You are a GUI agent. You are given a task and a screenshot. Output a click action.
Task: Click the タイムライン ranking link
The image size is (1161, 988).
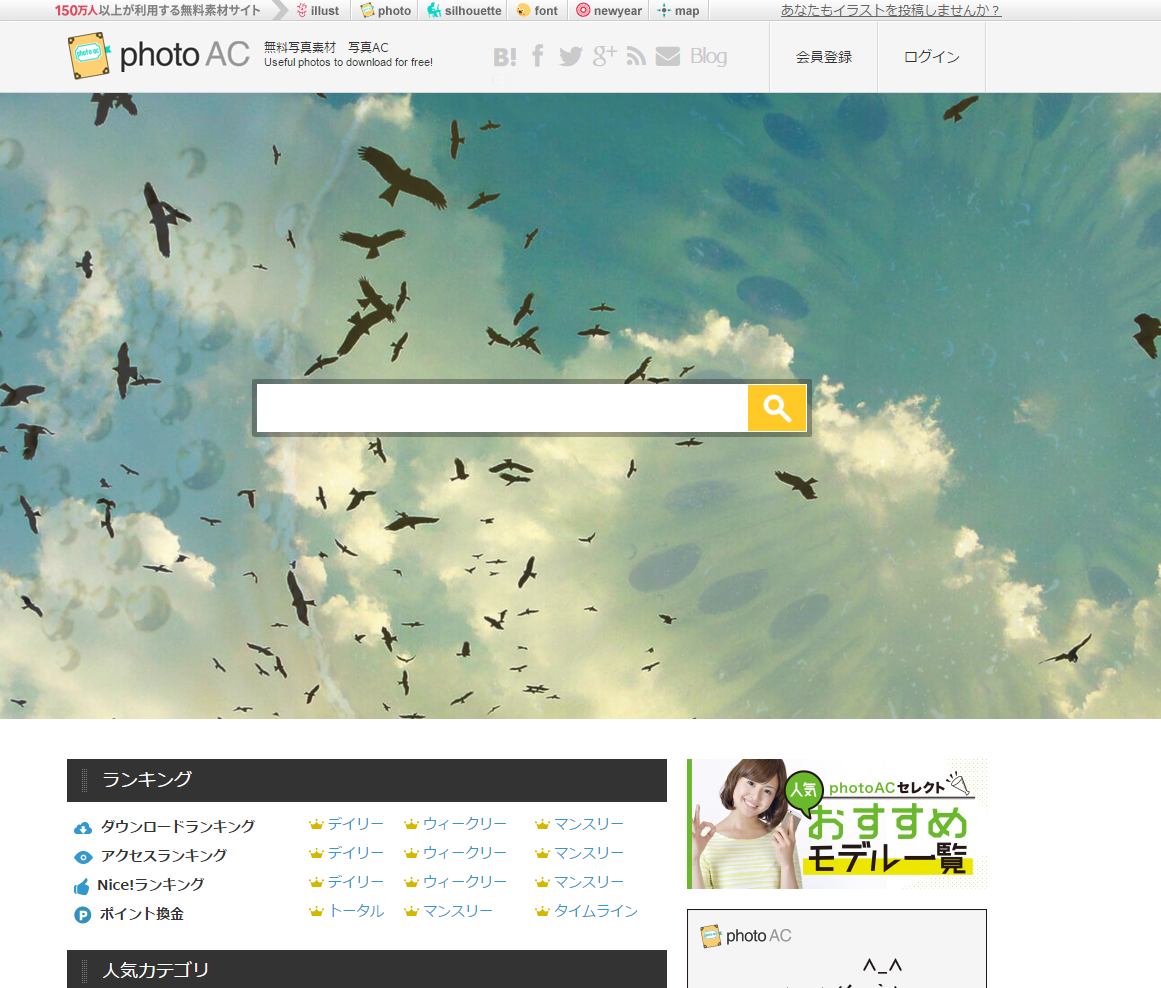[x=594, y=911]
